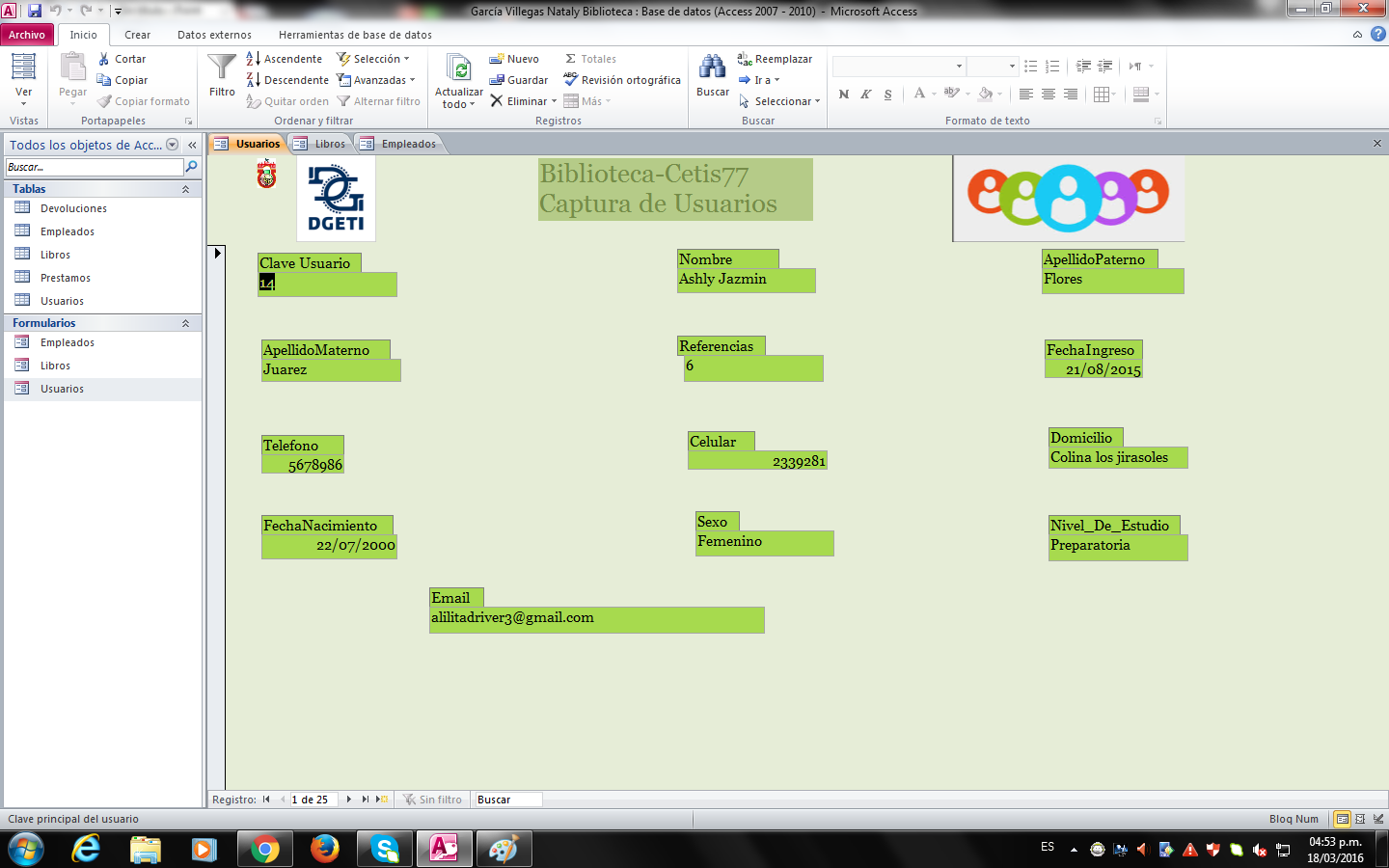Click the Email field value
This screenshot has height=868, width=1389.
(597, 619)
